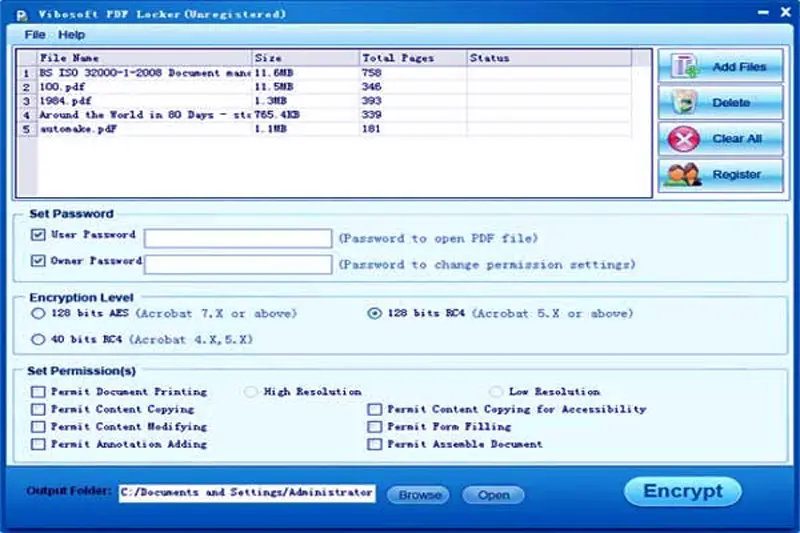The image size is (800, 533).
Task: Minimize the PDF Locker window
Action: (x=763, y=12)
